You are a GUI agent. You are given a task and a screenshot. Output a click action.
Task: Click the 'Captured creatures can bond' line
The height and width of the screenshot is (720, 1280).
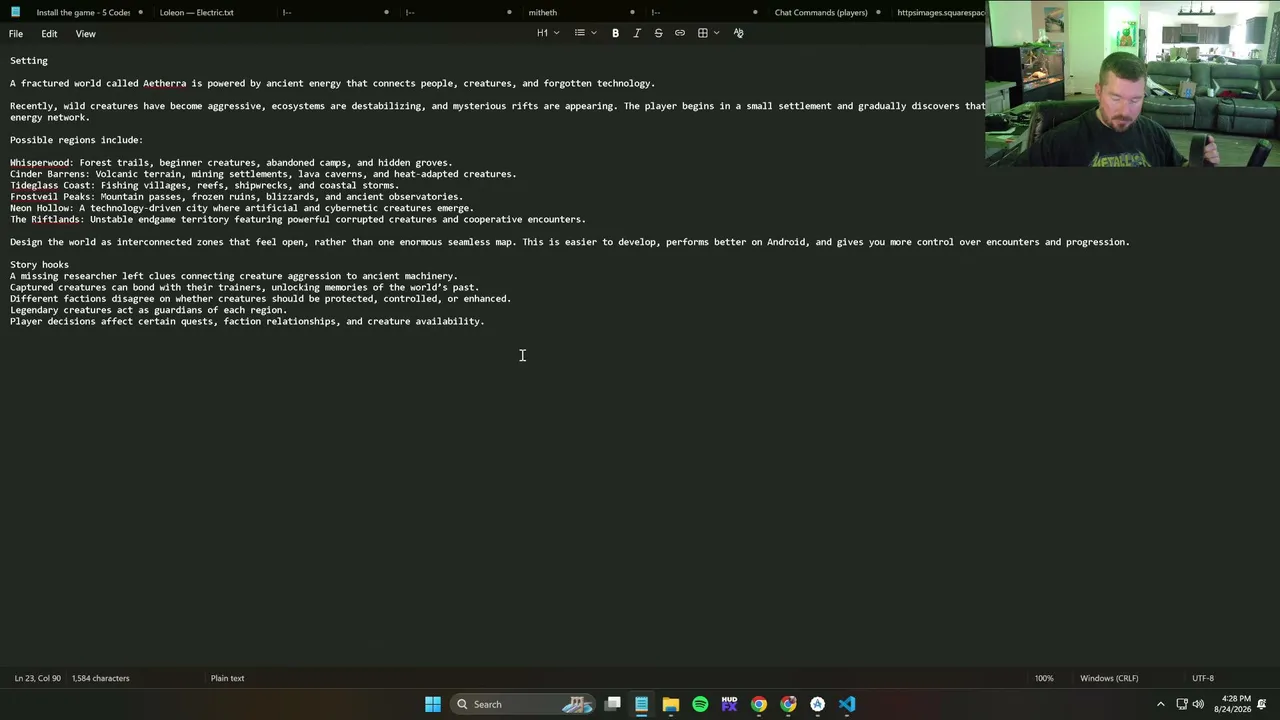[244, 288]
